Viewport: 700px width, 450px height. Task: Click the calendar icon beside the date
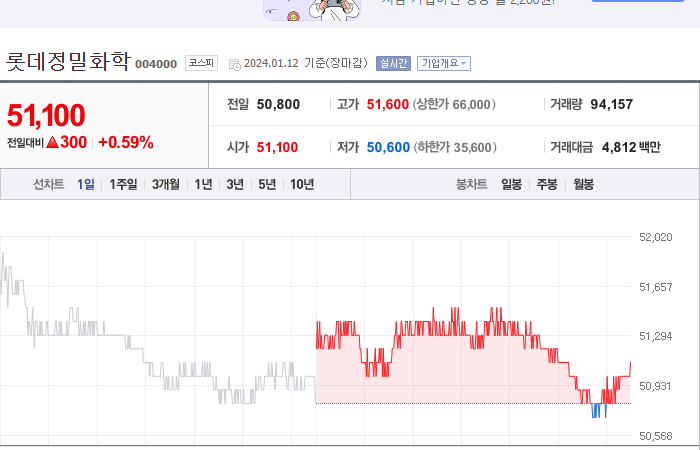point(234,65)
